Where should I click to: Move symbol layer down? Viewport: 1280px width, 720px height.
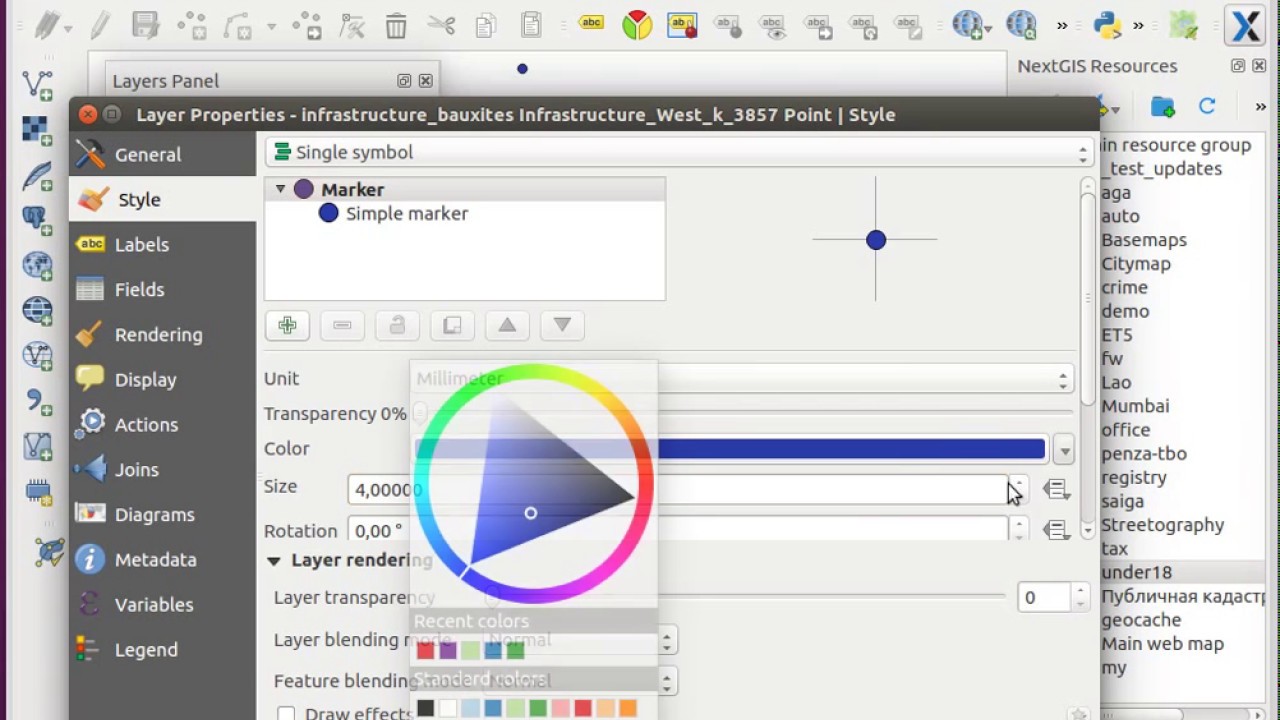[562, 325]
